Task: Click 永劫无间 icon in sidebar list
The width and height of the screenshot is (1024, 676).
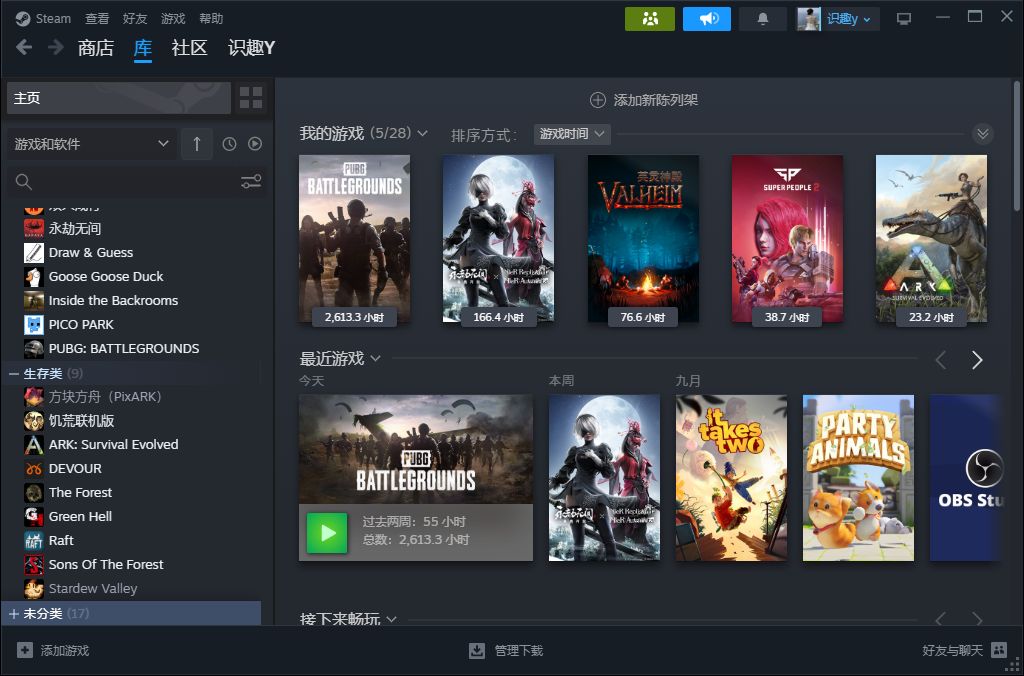Action: tap(34, 228)
